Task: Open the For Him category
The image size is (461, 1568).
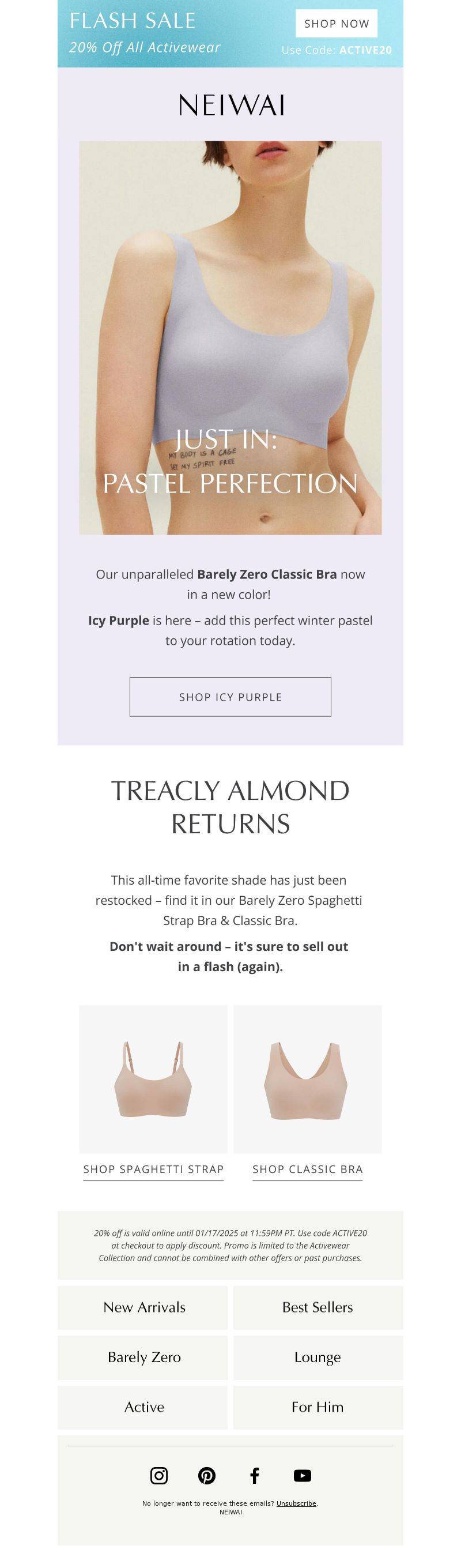Action: 318,1407
